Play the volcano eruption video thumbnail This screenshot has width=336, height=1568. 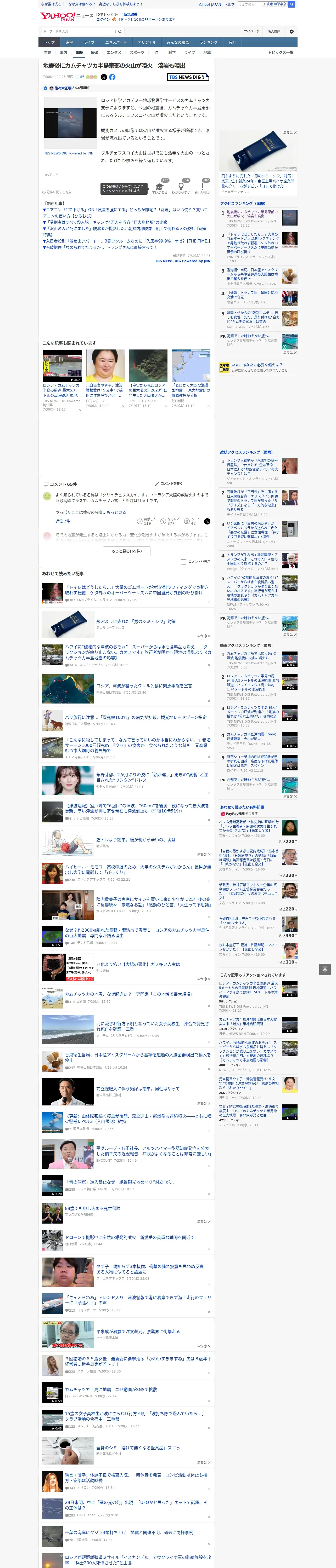pos(70,123)
